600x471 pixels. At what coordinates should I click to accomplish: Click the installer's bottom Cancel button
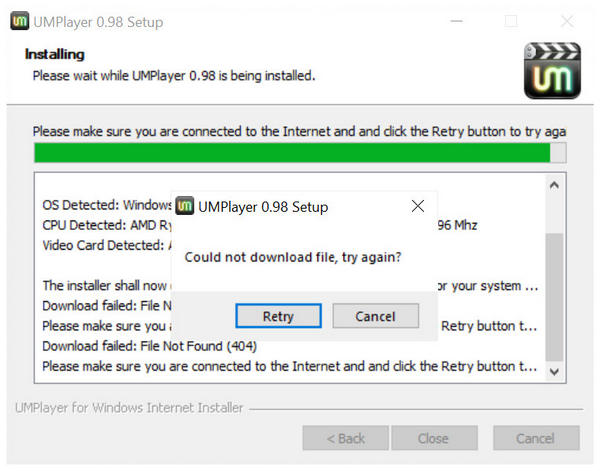tap(536, 438)
